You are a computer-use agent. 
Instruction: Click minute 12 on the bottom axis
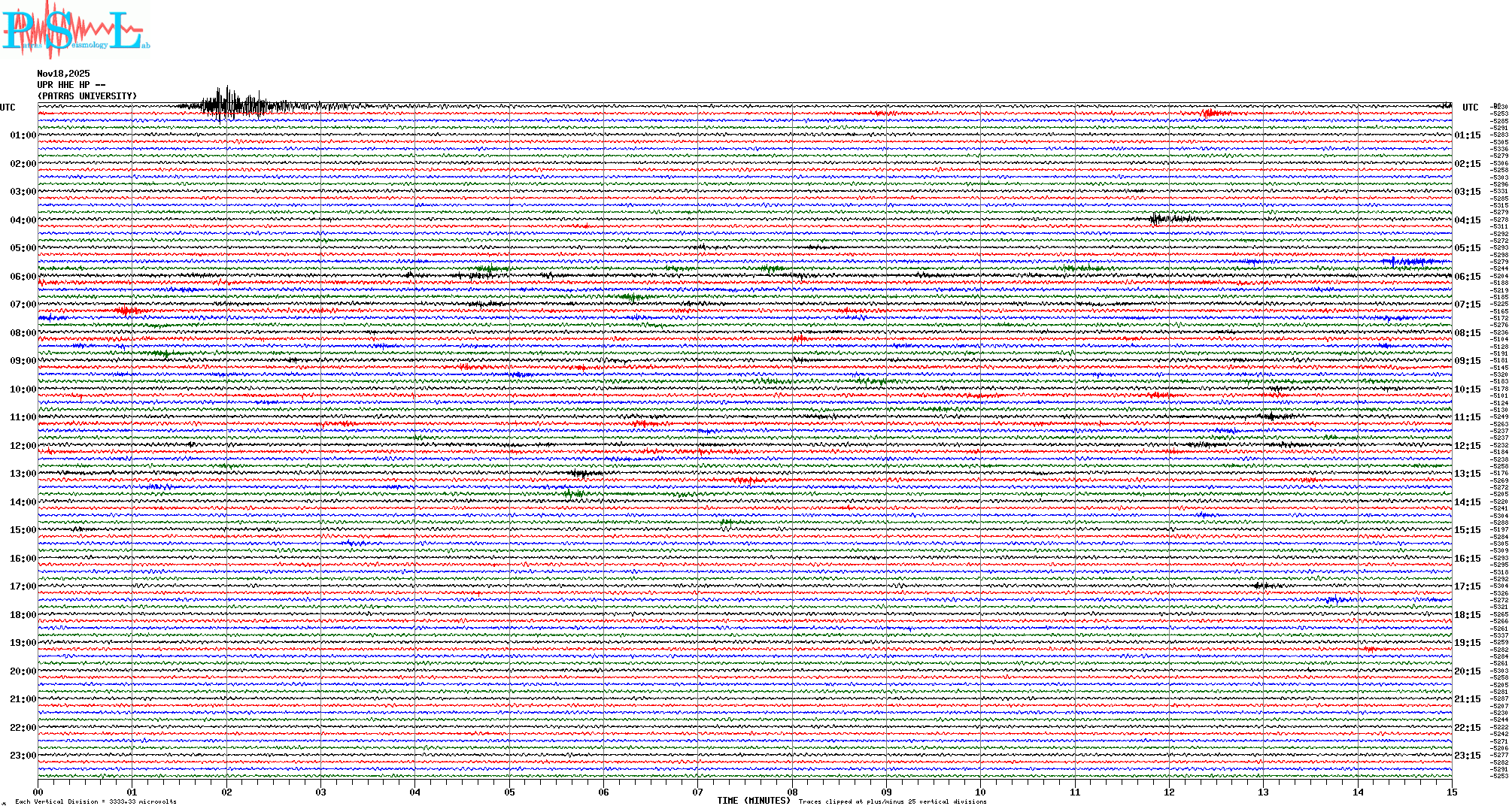[x=1169, y=792]
